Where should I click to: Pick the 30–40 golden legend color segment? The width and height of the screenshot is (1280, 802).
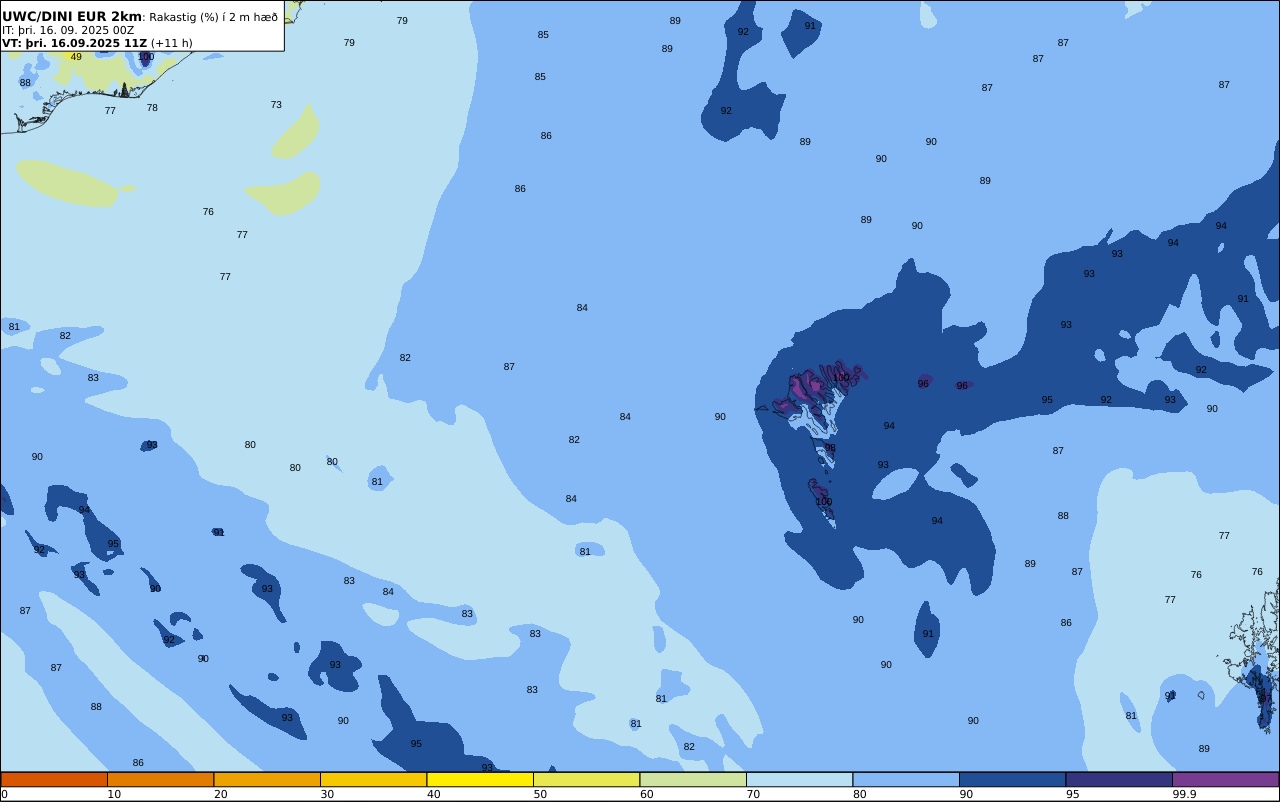(373, 779)
